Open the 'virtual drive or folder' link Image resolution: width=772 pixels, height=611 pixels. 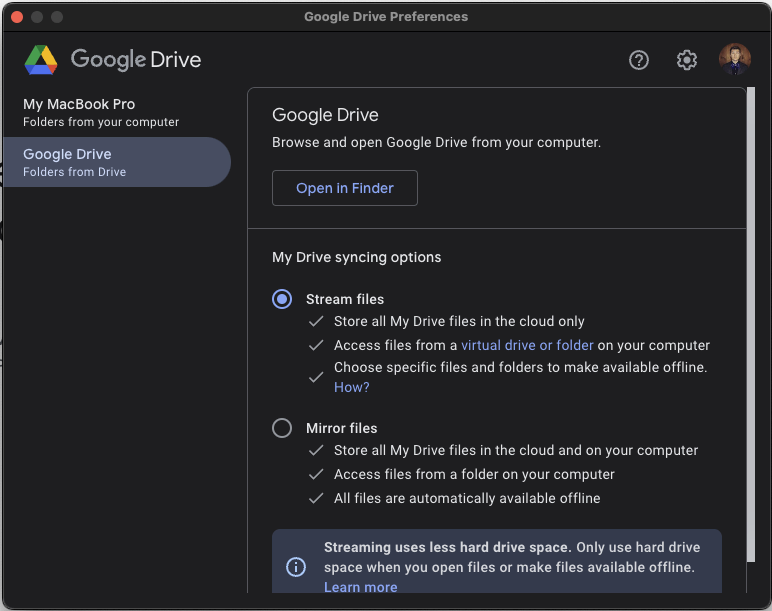tap(527, 345)
